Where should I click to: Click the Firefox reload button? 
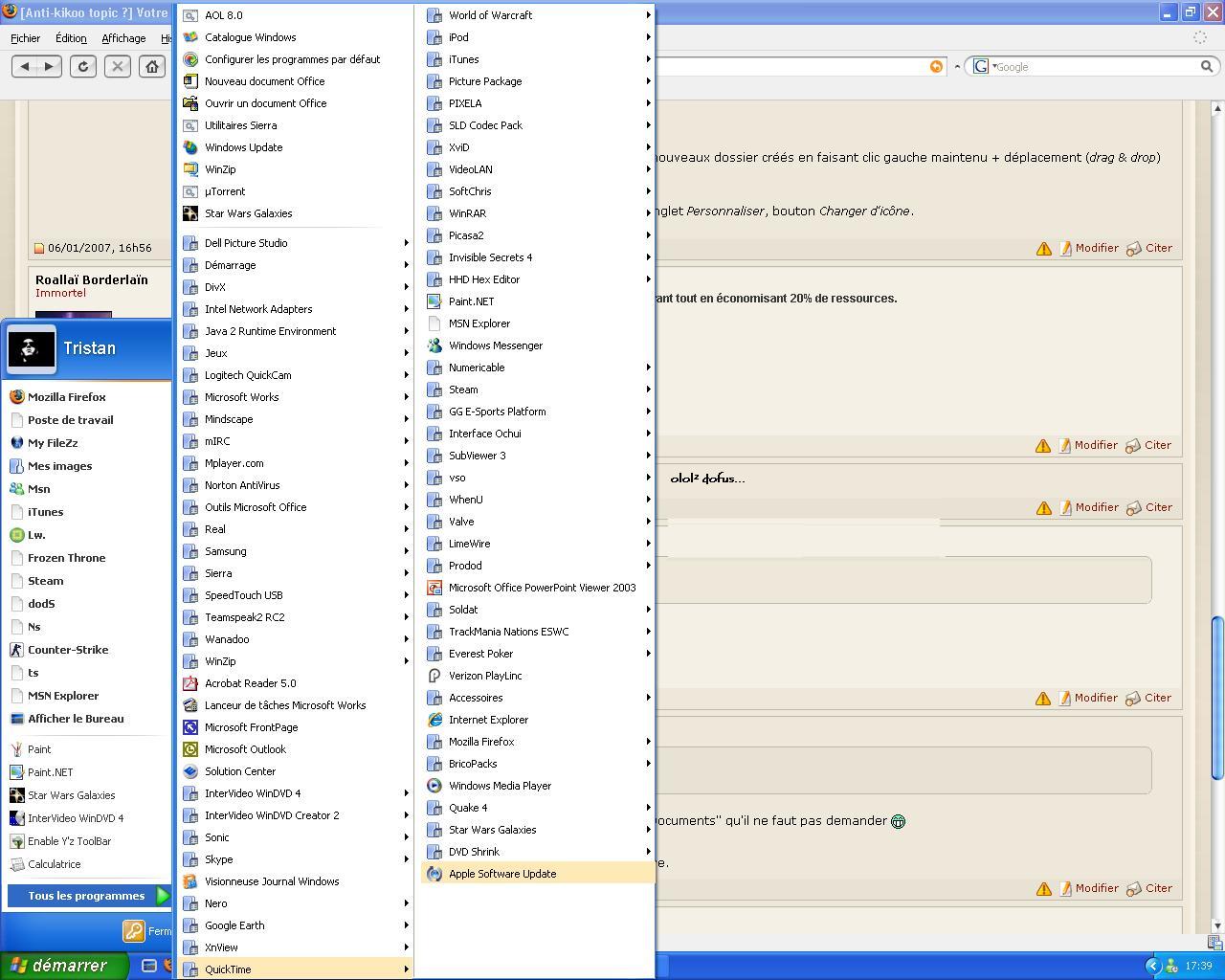coord(83,66)
